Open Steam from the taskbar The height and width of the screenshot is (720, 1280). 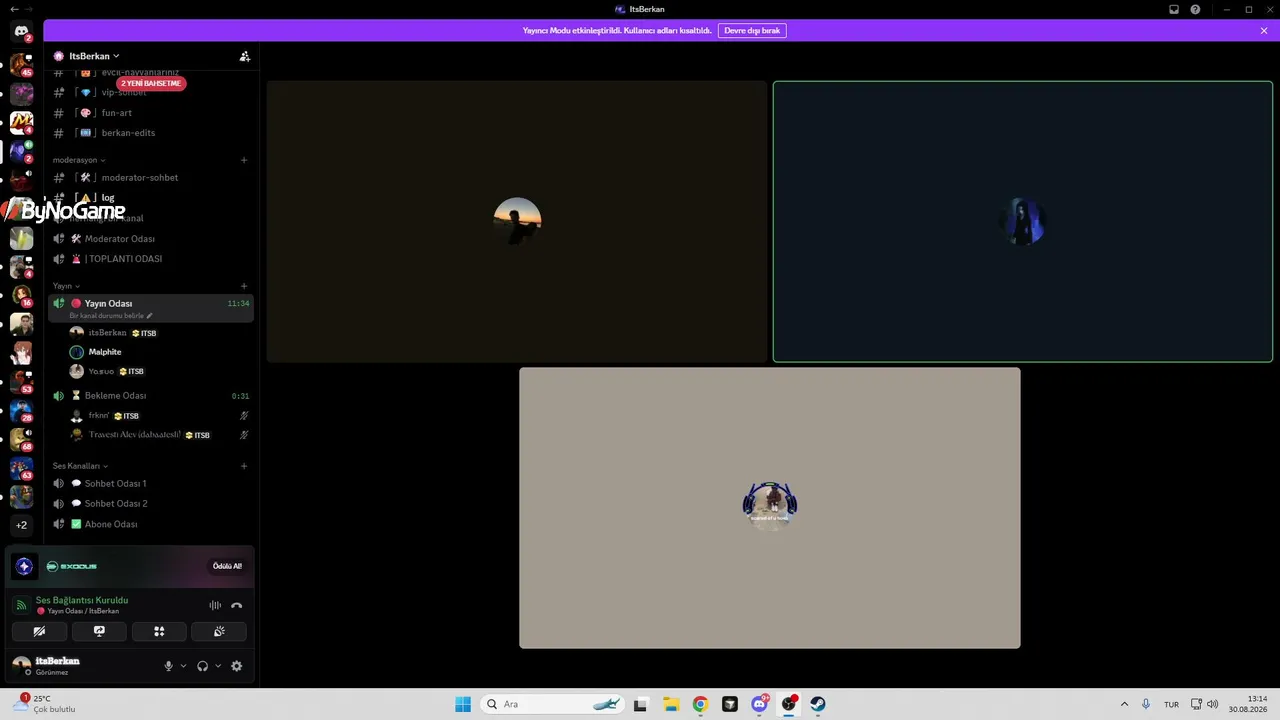[818, 704]
